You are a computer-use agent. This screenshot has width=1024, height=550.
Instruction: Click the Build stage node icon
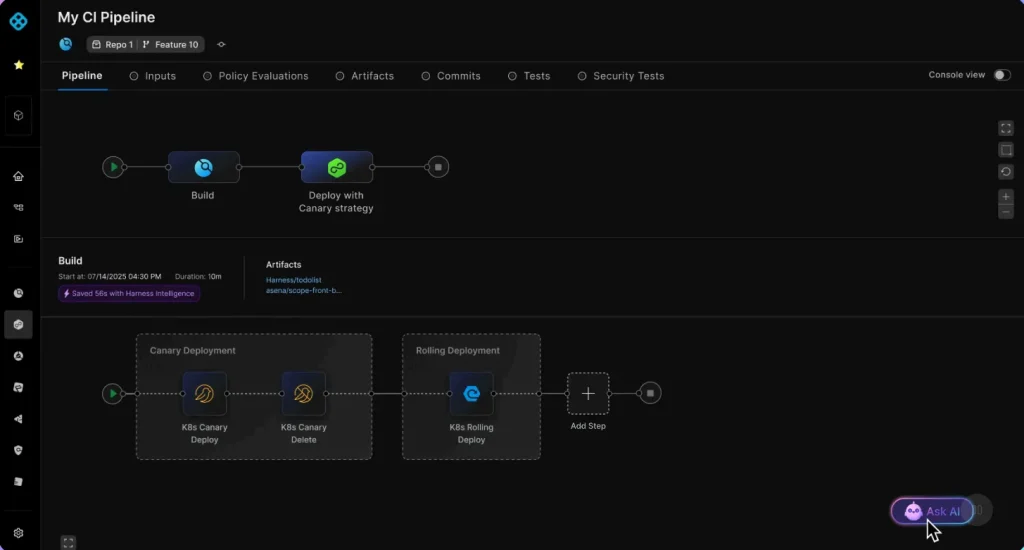[x=203, y=167]
